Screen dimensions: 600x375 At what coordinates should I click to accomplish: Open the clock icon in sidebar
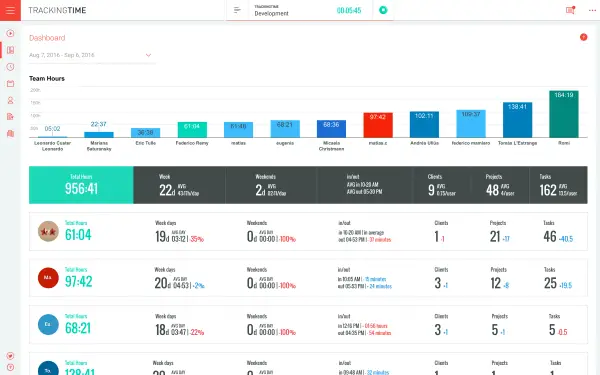10,67
